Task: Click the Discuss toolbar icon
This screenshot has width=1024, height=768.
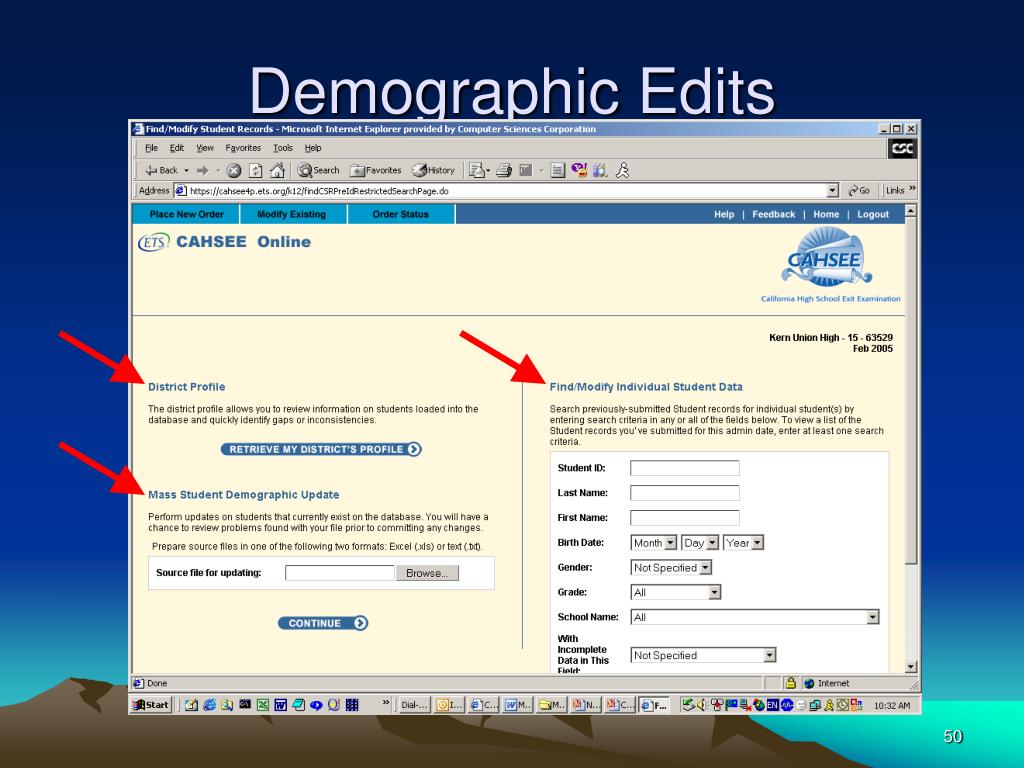Action: tap(557, 170)
